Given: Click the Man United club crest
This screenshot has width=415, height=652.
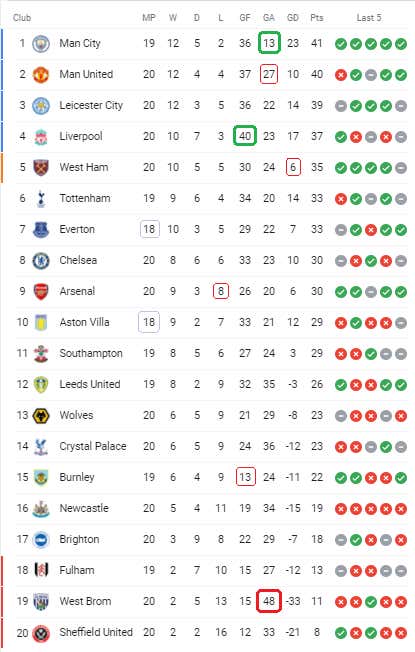Looking at the screenshot, I should tap(41, 74).
